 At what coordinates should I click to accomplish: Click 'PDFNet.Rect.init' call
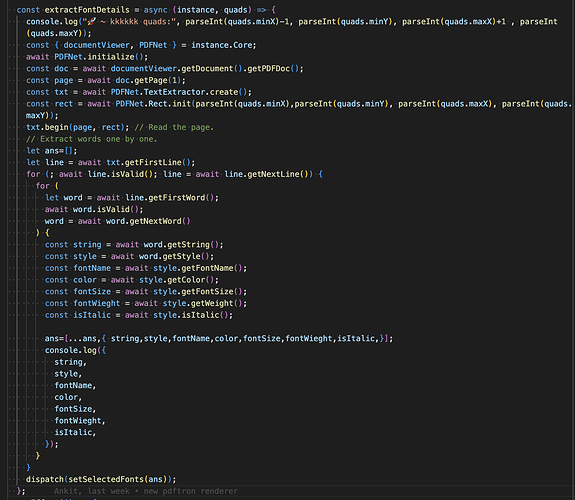[x=153, y=104]
